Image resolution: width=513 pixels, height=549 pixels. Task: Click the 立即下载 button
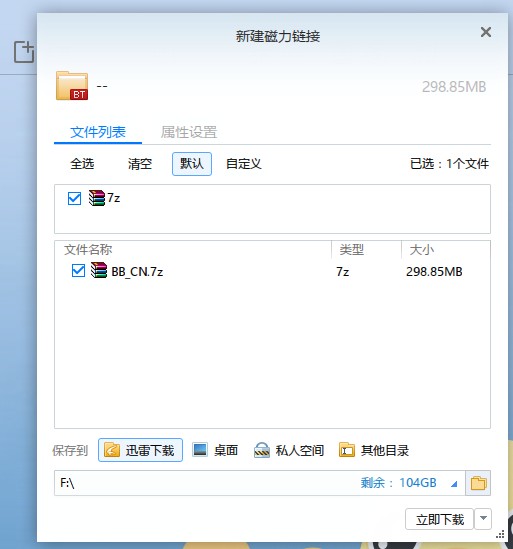coord(439,519)
